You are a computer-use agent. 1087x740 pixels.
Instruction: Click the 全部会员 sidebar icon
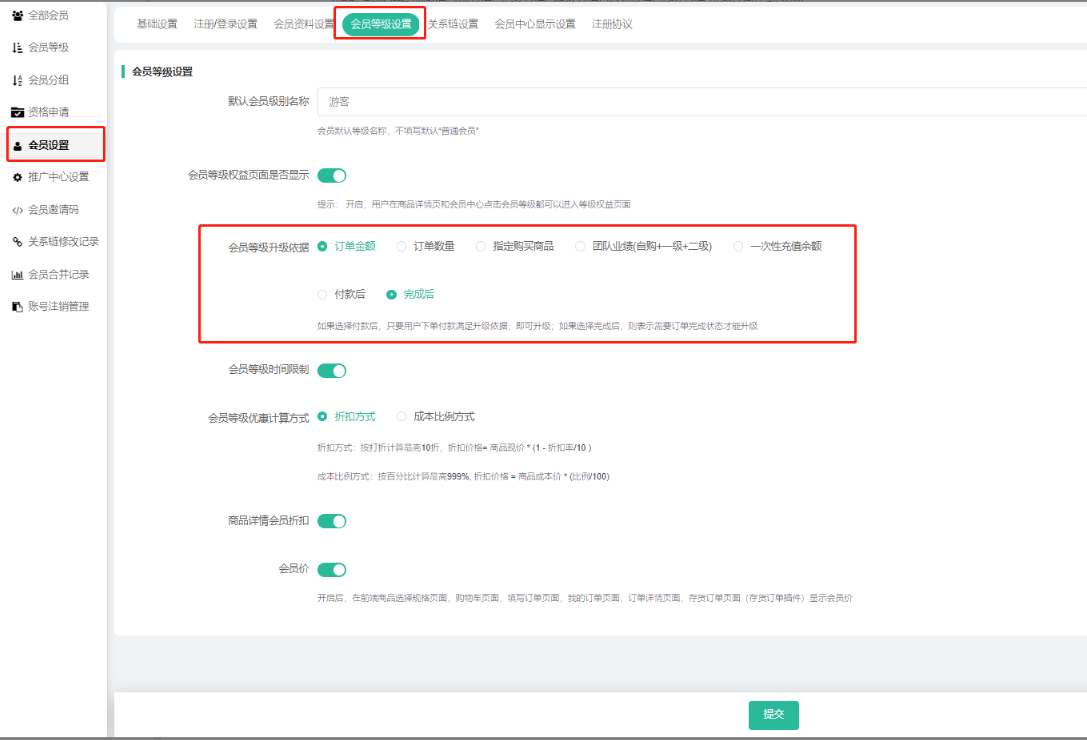(x=17, y=15)
